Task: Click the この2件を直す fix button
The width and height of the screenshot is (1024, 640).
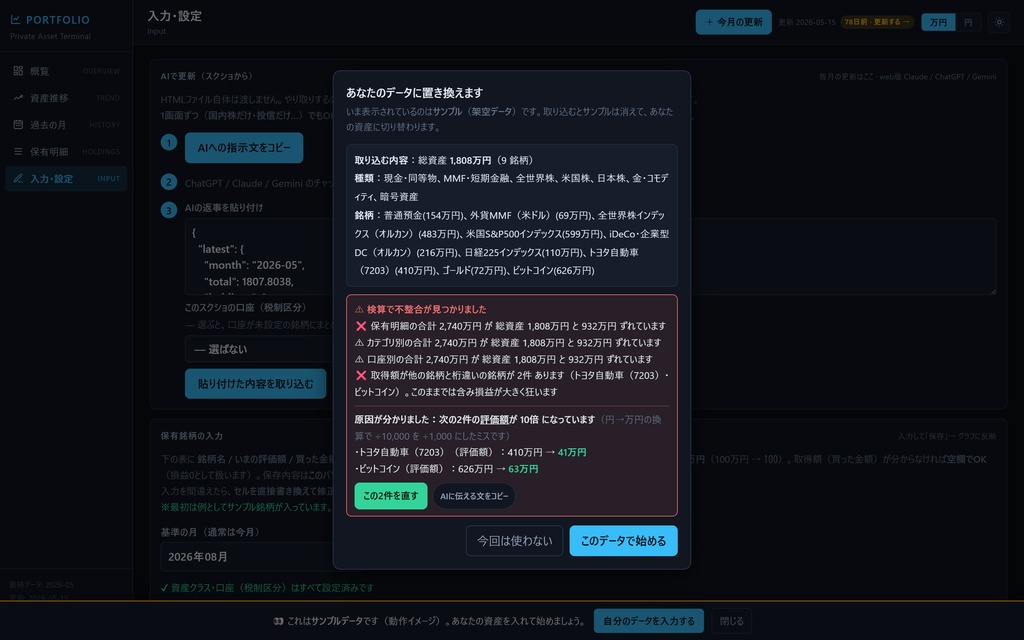Action: click(391, 496)
